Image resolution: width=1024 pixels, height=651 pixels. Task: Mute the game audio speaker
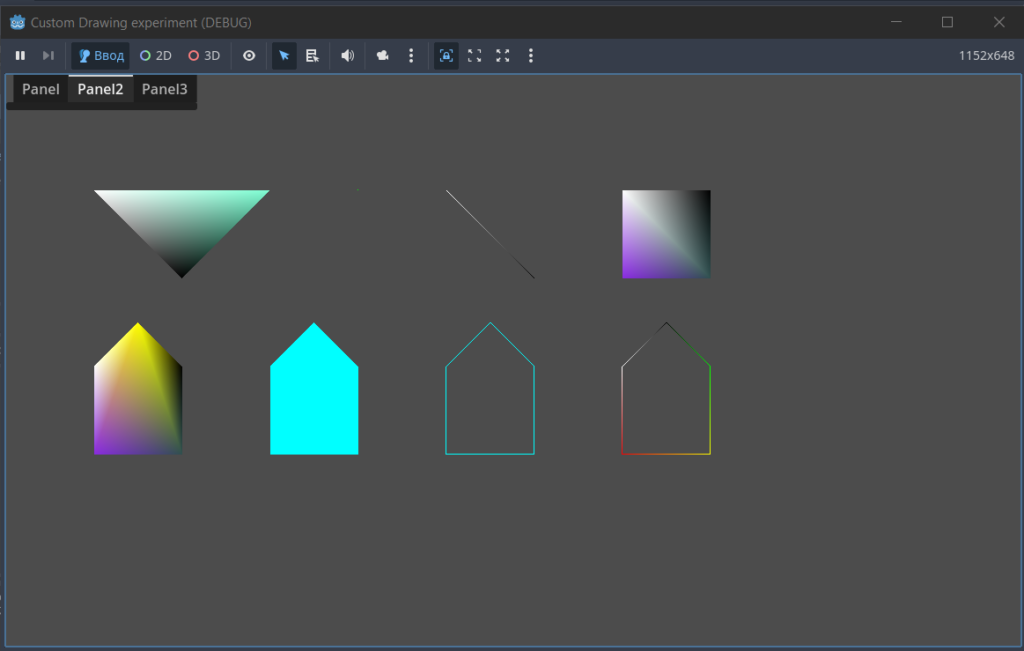[x=347, y=56]
